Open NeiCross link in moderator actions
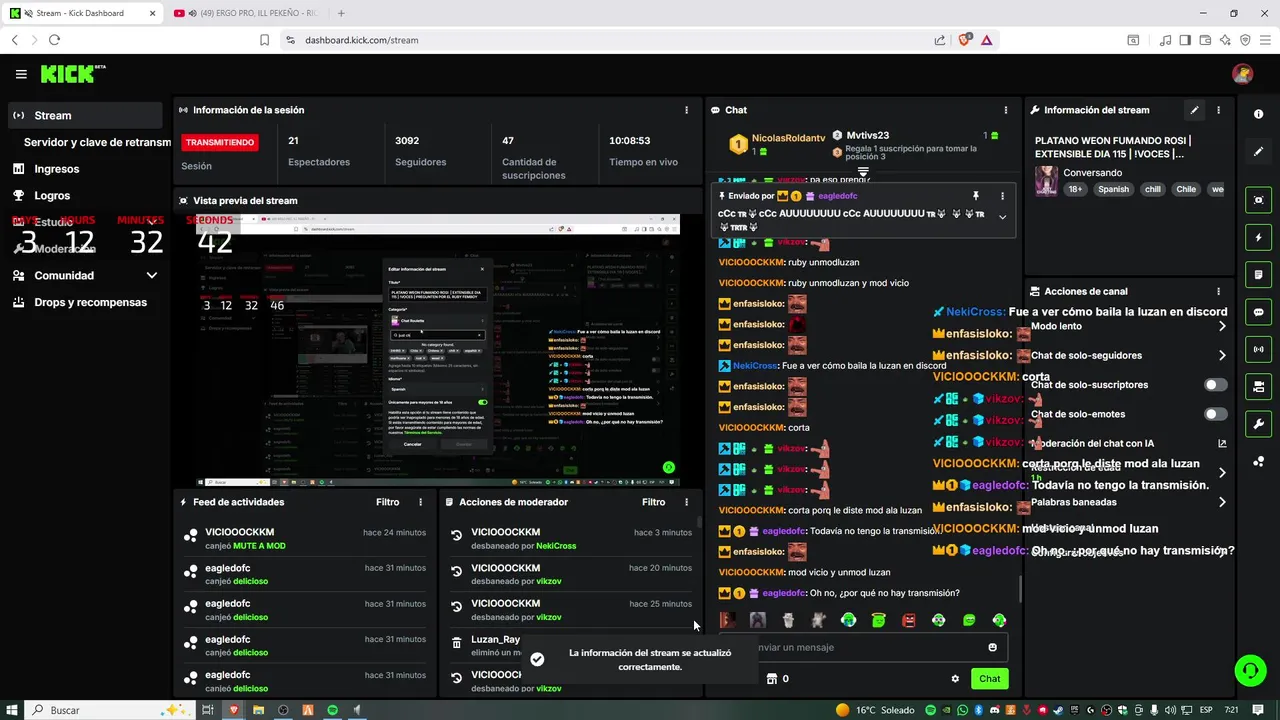The height and width of the screenshot is (720, 1280). coord(556,546)
